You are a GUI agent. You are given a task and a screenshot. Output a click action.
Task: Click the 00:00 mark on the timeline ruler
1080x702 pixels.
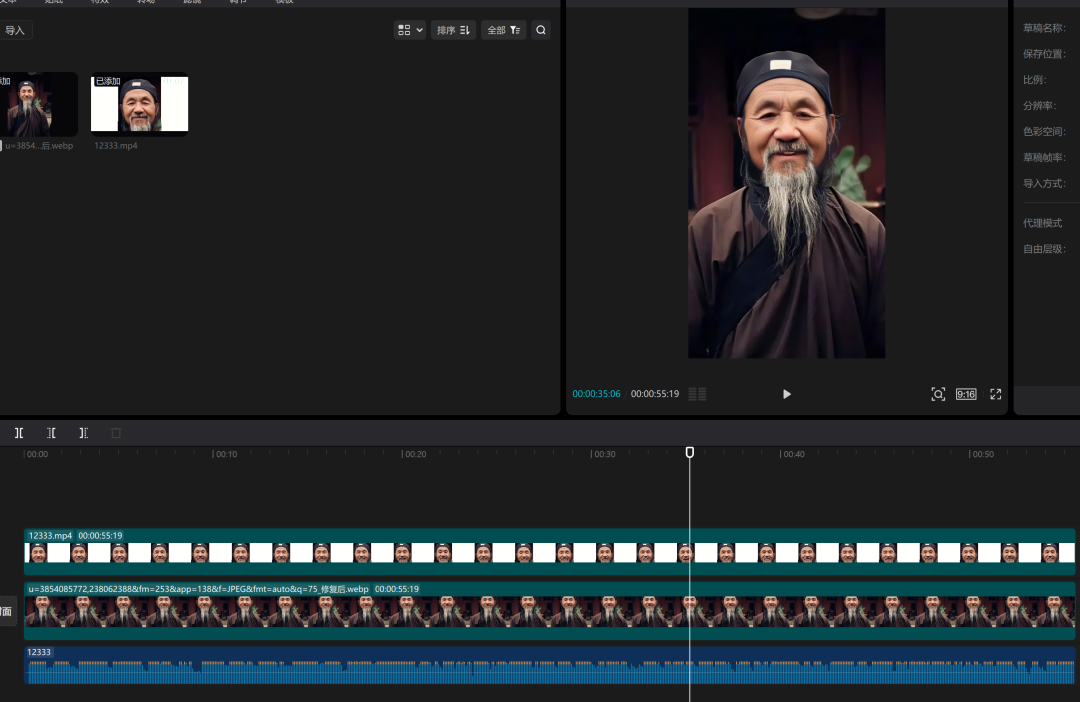point(37,454)
